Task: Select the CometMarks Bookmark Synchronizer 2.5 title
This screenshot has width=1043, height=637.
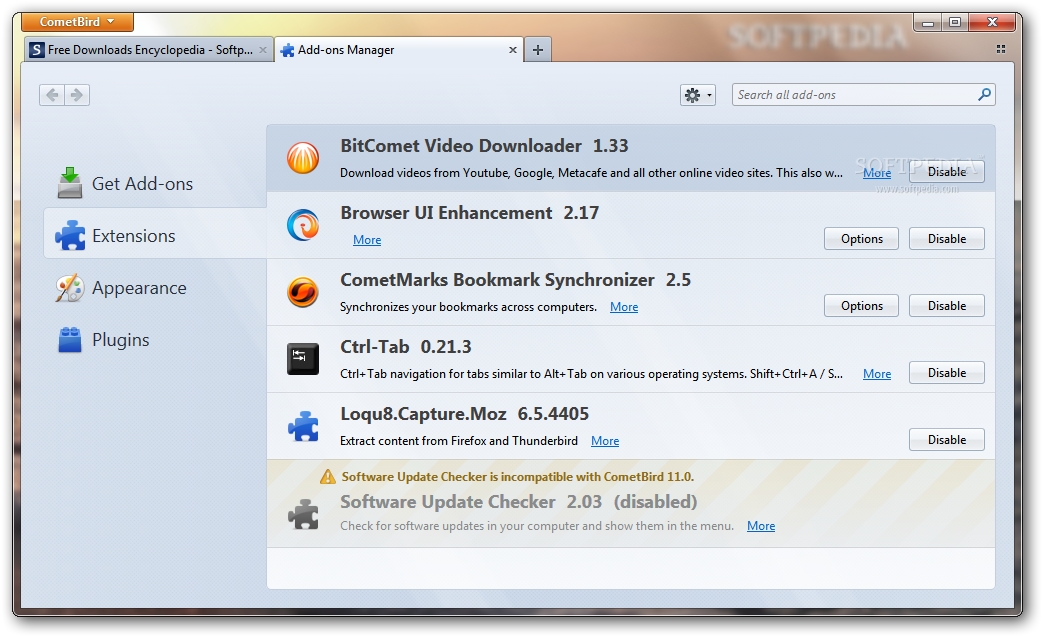Action: click(516, 281)
